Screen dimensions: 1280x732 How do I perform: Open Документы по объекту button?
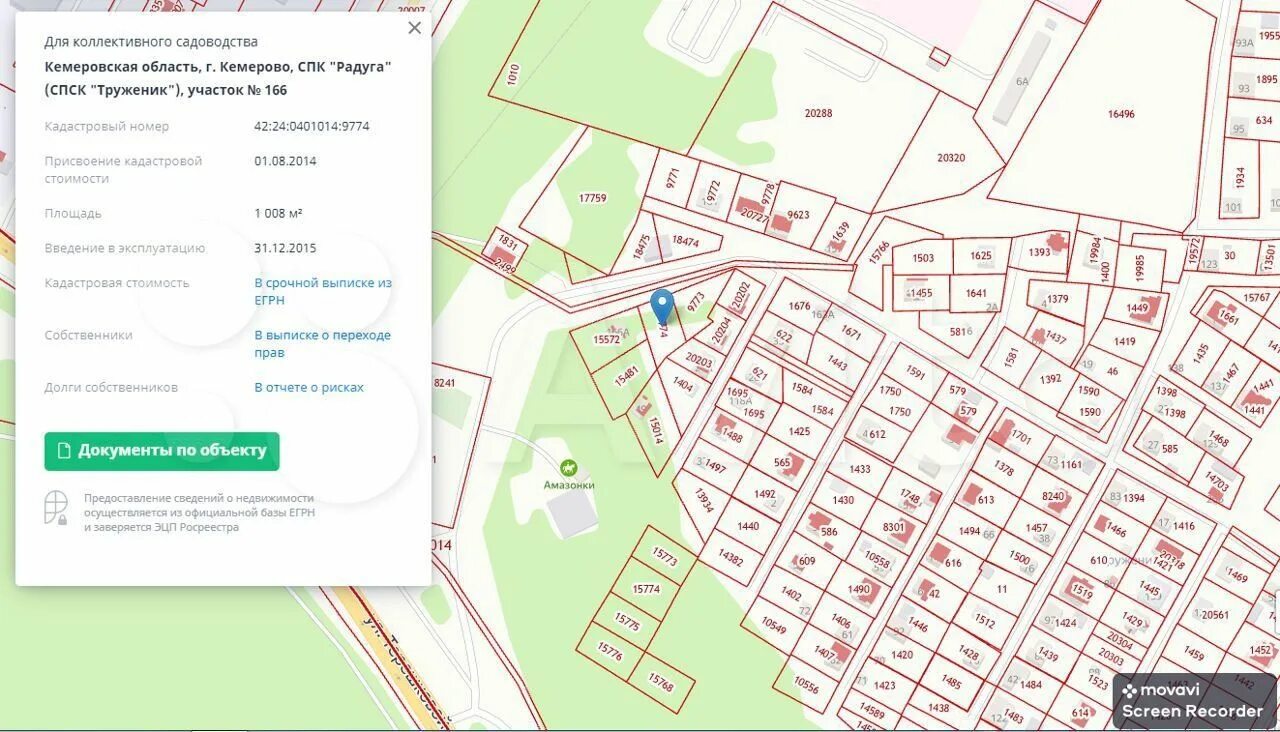pyautogui.click(x=162, y=451)
